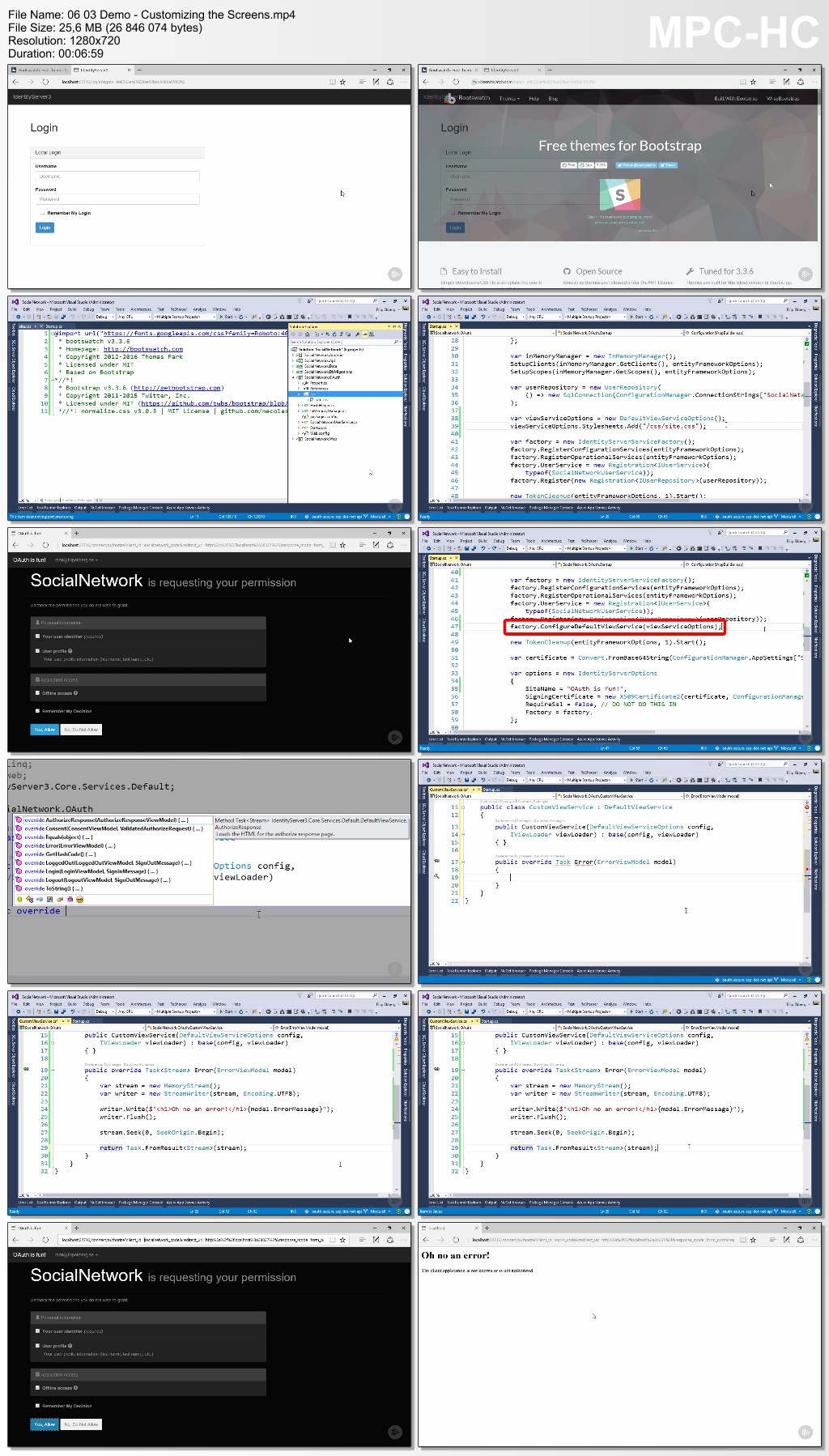Click 'Yes, Allow' on upper consent page
This screenshot has height=1456, width=829.
tap(45, 730)
